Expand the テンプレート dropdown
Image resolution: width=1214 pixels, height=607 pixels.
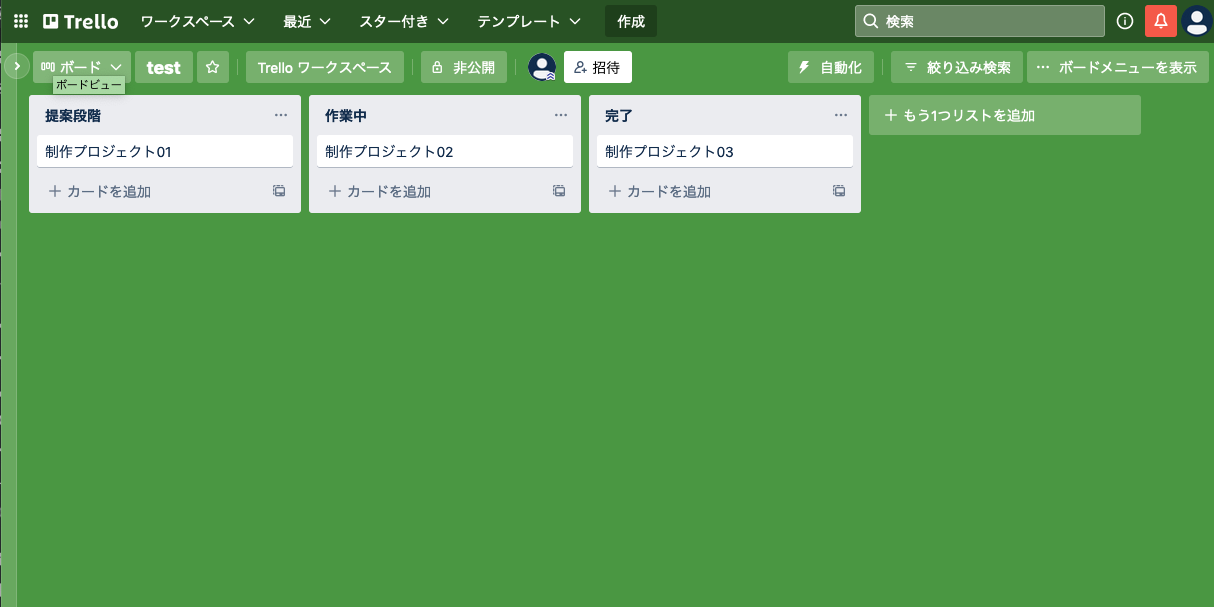click(x=529, y=21)
